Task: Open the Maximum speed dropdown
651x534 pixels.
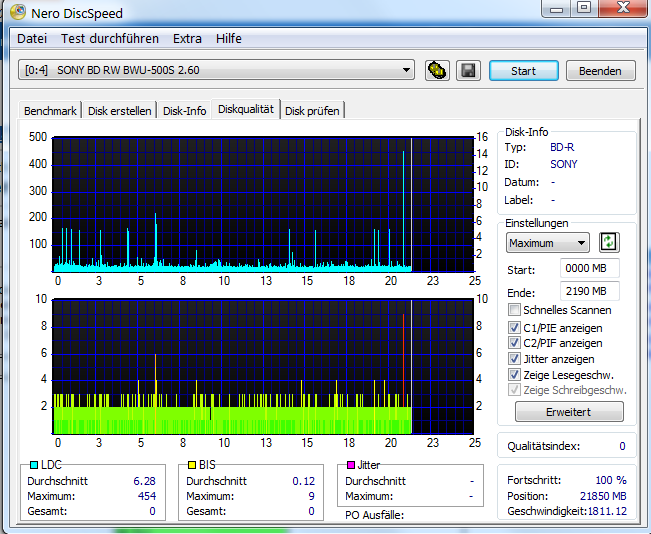Action: point(548,243)
